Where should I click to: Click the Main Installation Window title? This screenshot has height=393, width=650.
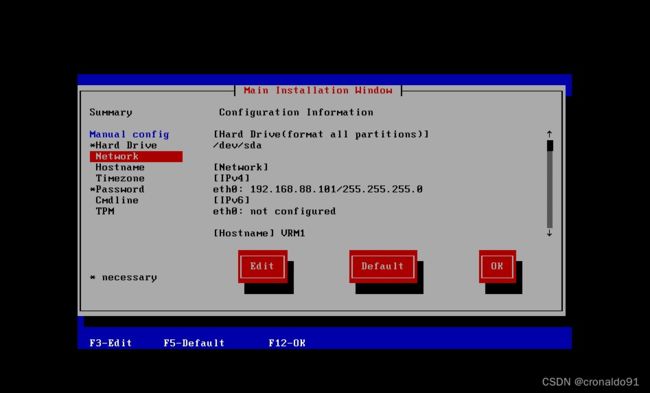[318, 90]
